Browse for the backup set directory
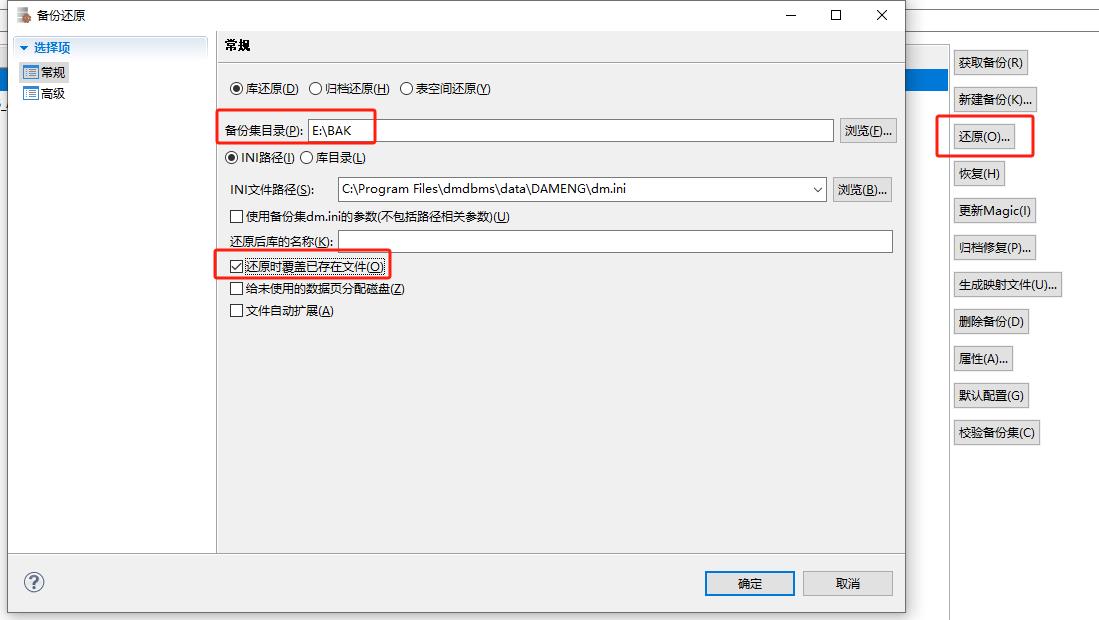 [867, 130]
